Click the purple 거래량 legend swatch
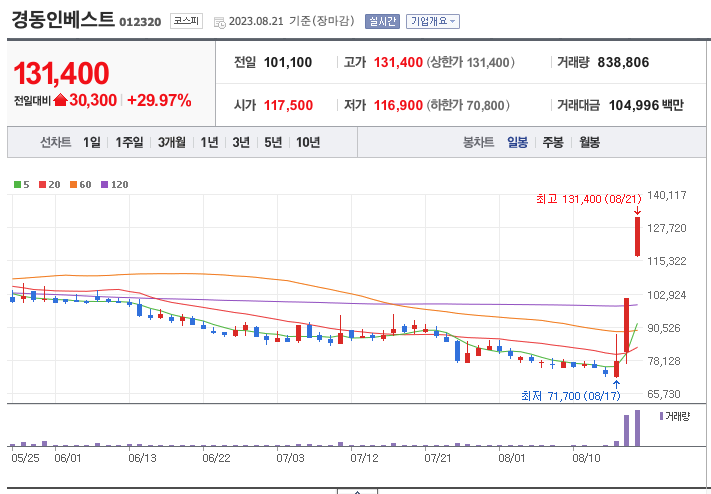 coord(662,416)
